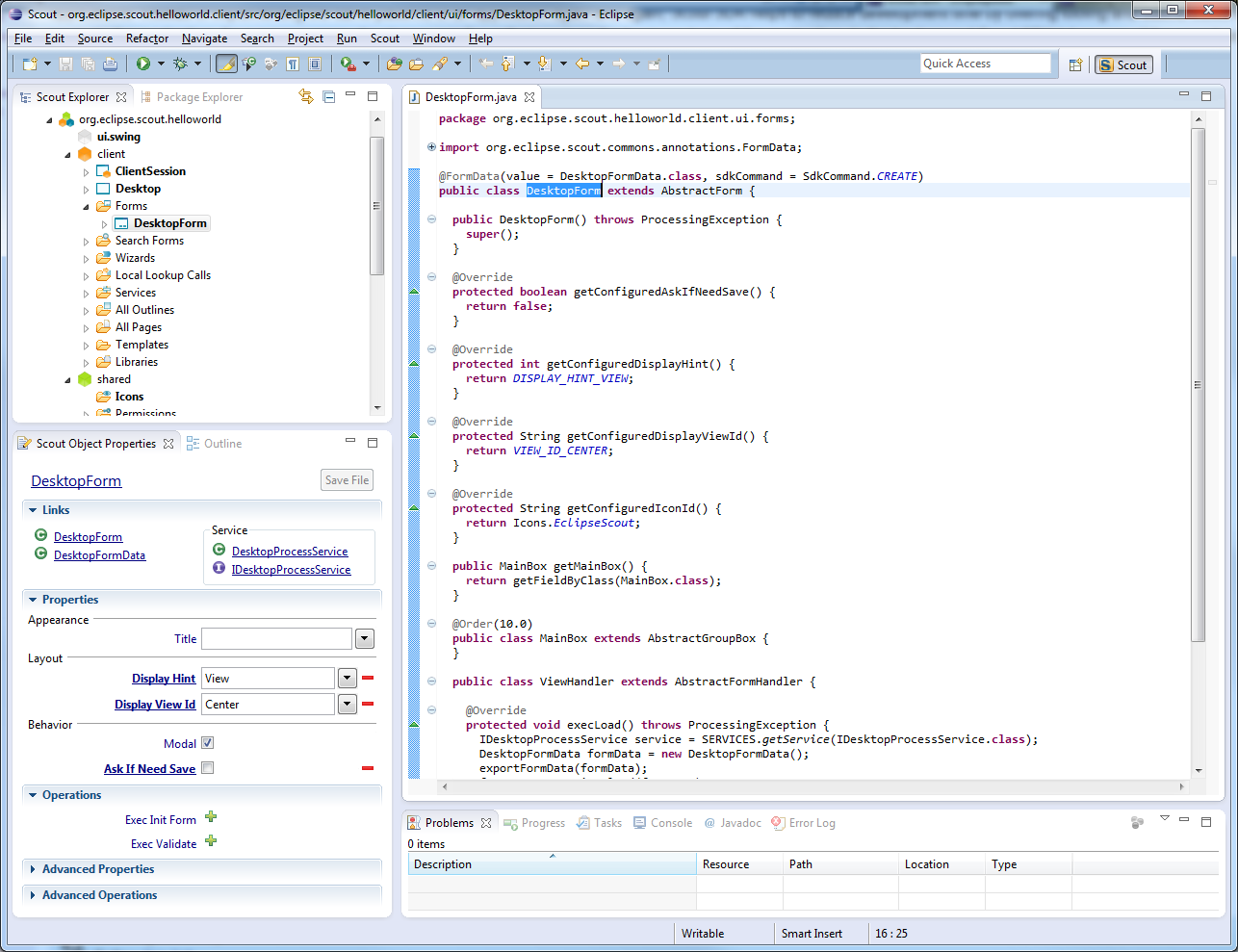
Task: Click Link with Editor in Scout Explorer
Action: click(x=306, y=96)
